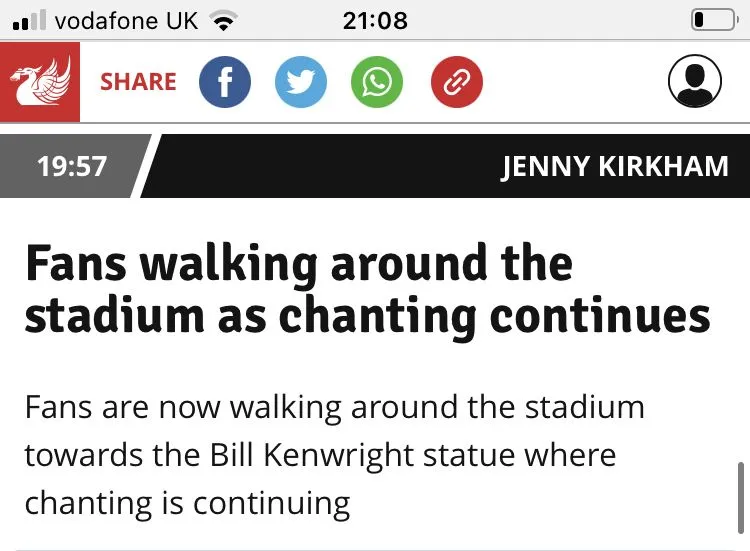Tap the 'chanting is continuing' final text line
The height and width of the screenshot is (551, 750).
(187, 502)
